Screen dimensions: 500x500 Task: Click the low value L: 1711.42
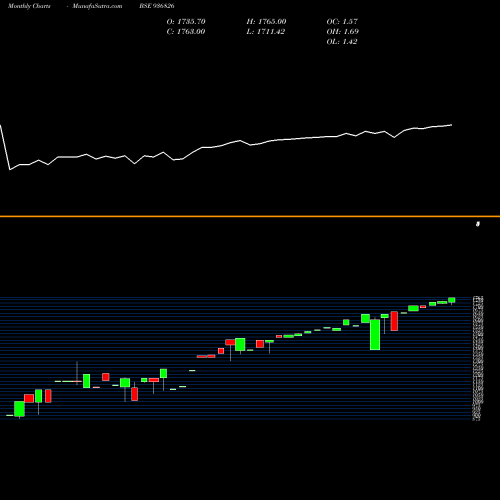pyautogui.click(x=266, y=32)
